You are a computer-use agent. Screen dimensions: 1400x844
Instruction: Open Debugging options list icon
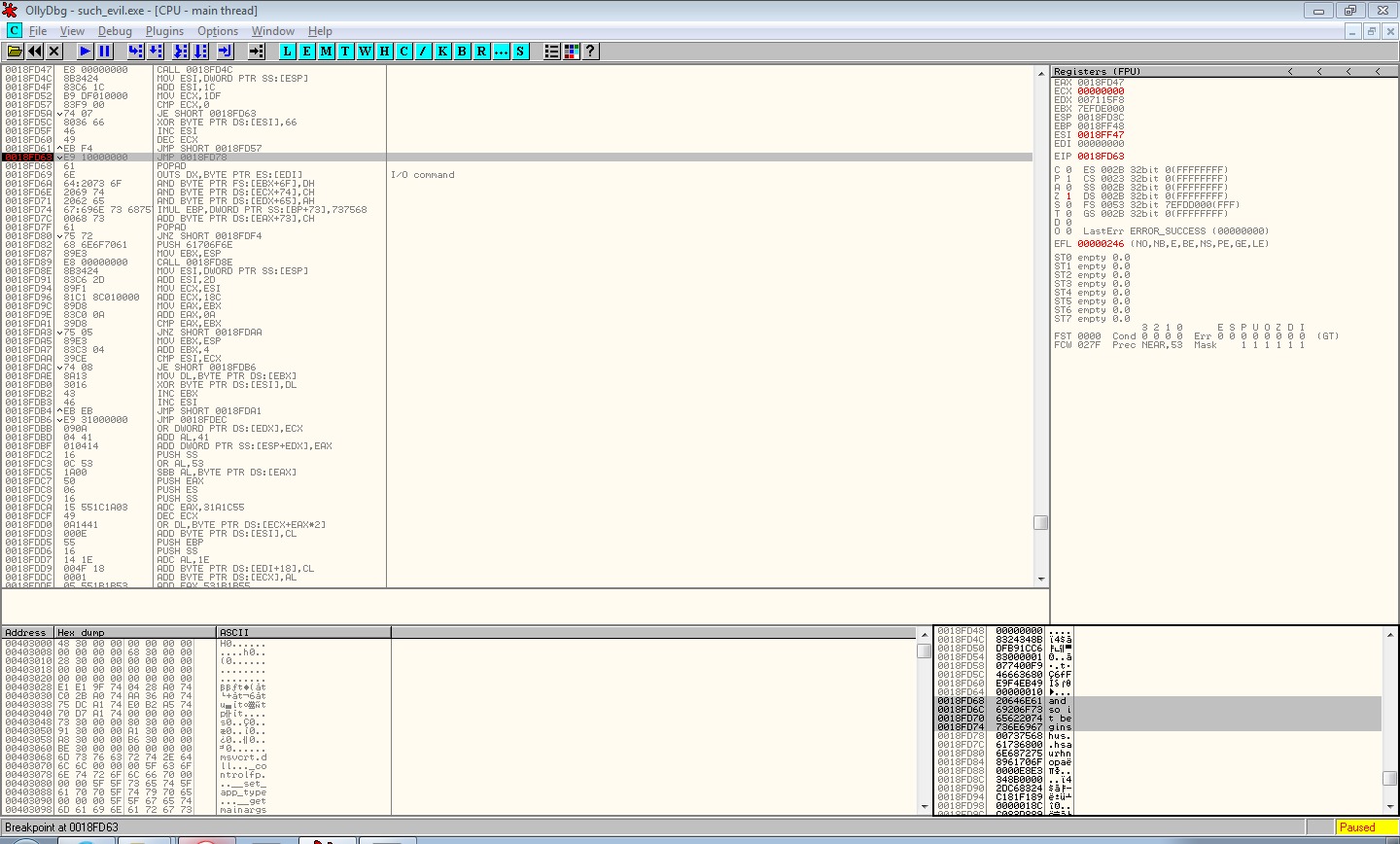552,51
